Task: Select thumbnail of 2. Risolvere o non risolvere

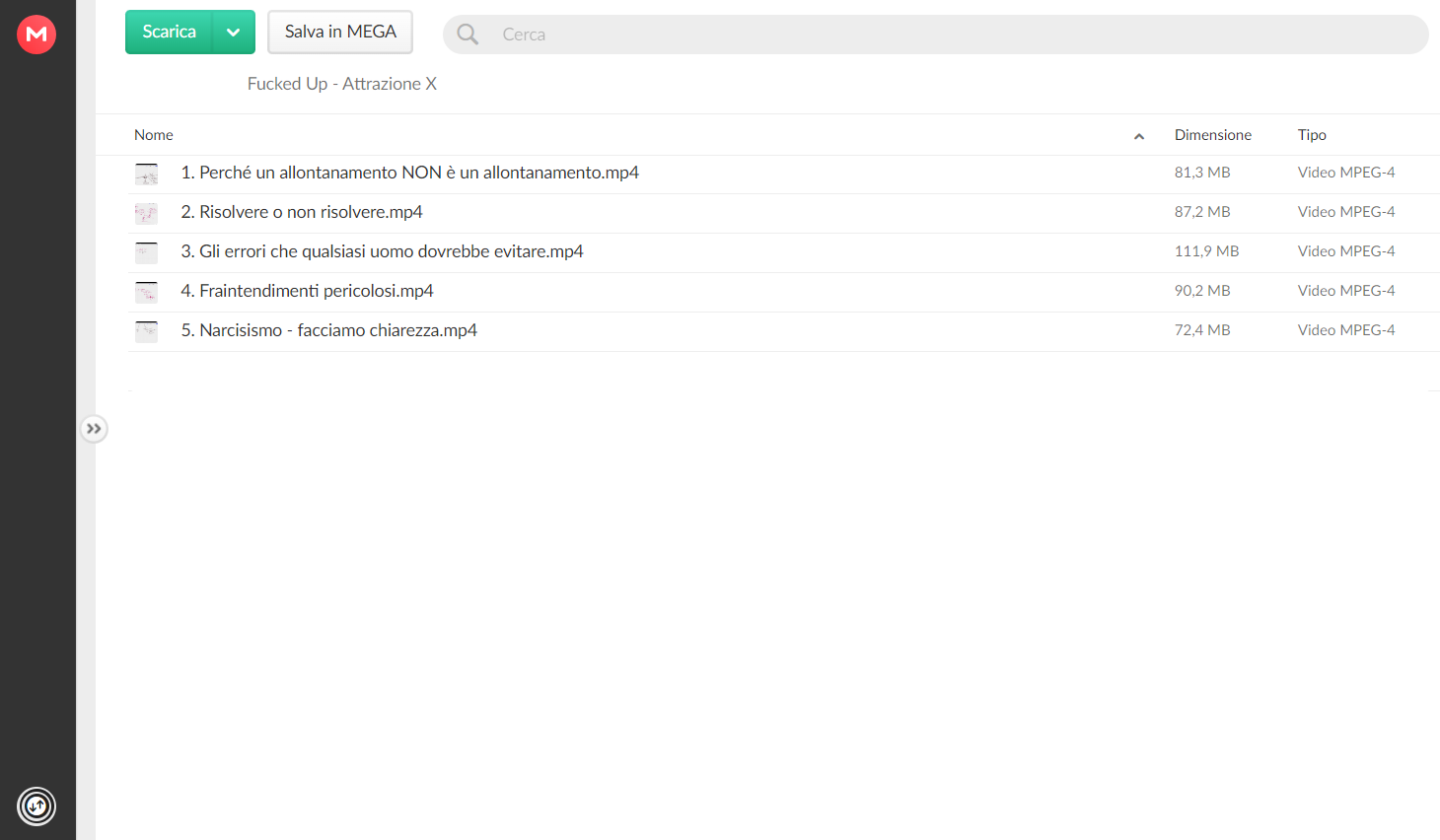Action: 146,213
